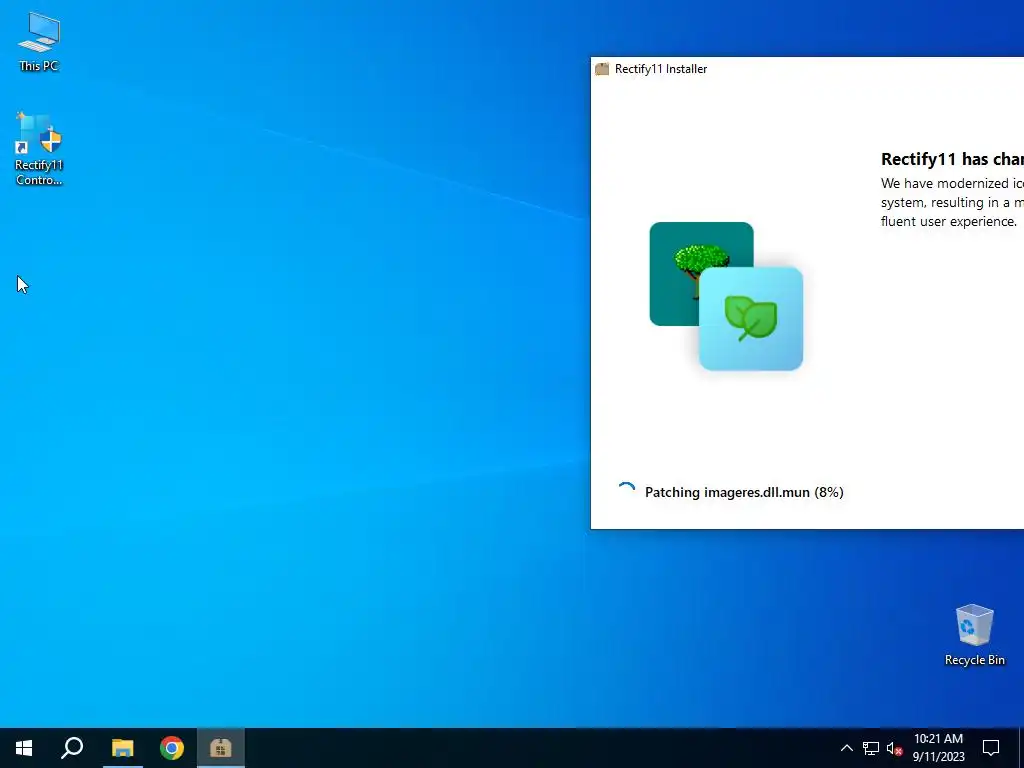Select the Rectify11 Control Center shortcut
The image size is (1024, 768).
[x=39, y=149]
